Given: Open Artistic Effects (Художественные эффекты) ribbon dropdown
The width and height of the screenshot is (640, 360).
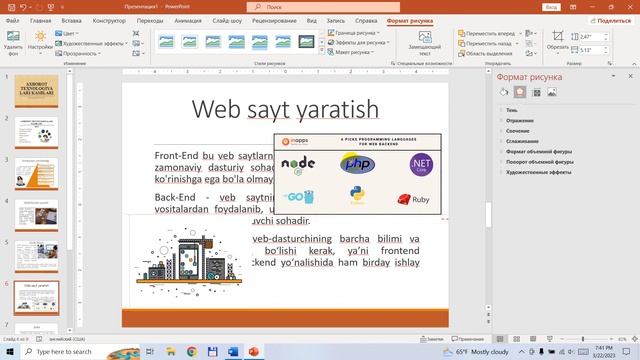Looking at the screenshot, I should tap(91, 43).
